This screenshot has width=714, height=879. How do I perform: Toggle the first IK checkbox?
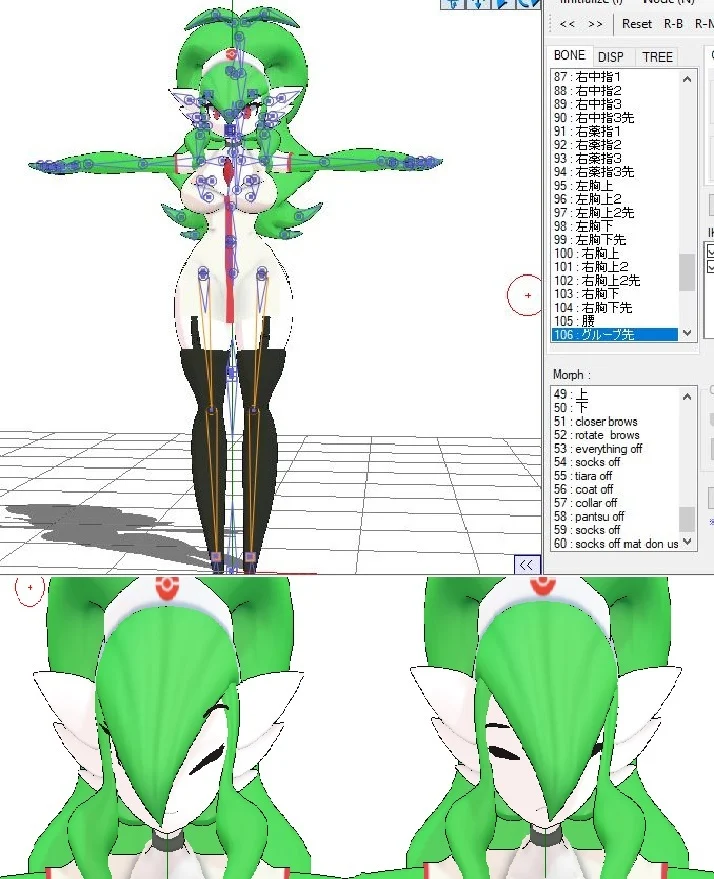point(710,250)
